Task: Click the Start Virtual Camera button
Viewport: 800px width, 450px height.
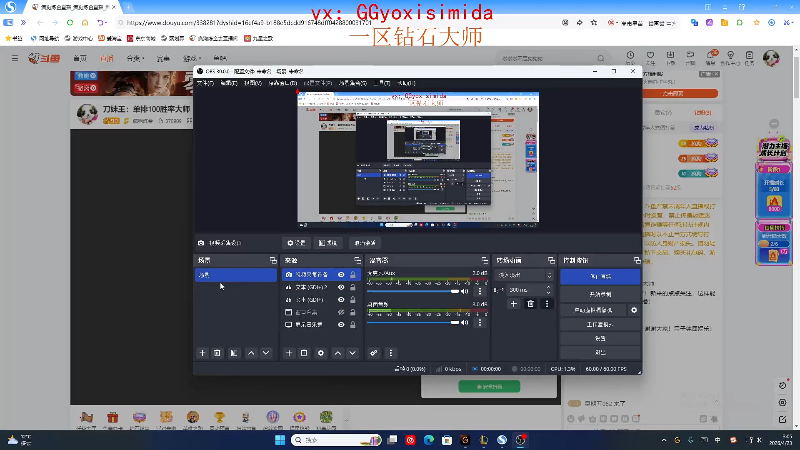Action: tap(593, 310)
